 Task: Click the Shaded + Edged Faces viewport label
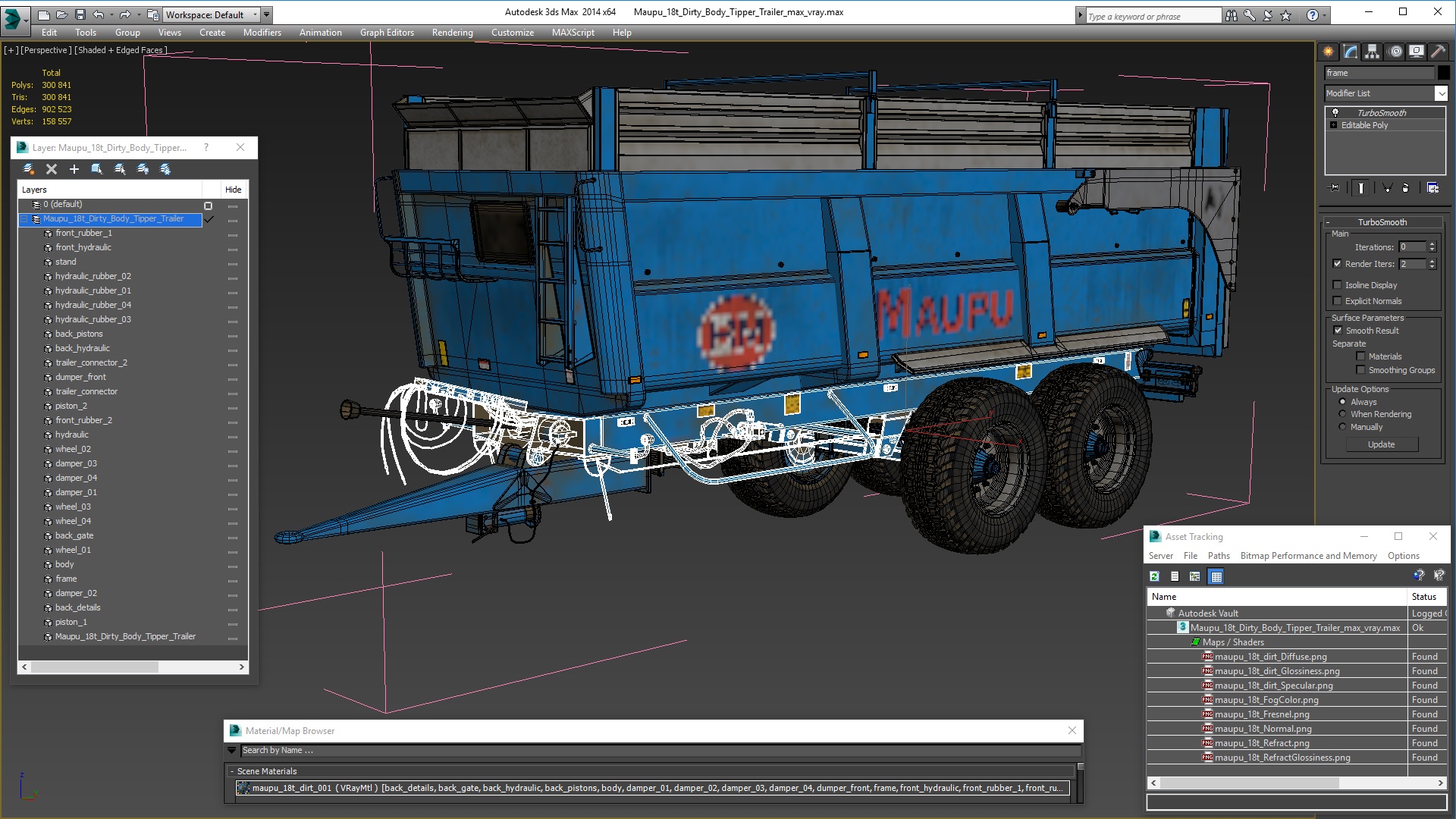(x=121, y=50)
